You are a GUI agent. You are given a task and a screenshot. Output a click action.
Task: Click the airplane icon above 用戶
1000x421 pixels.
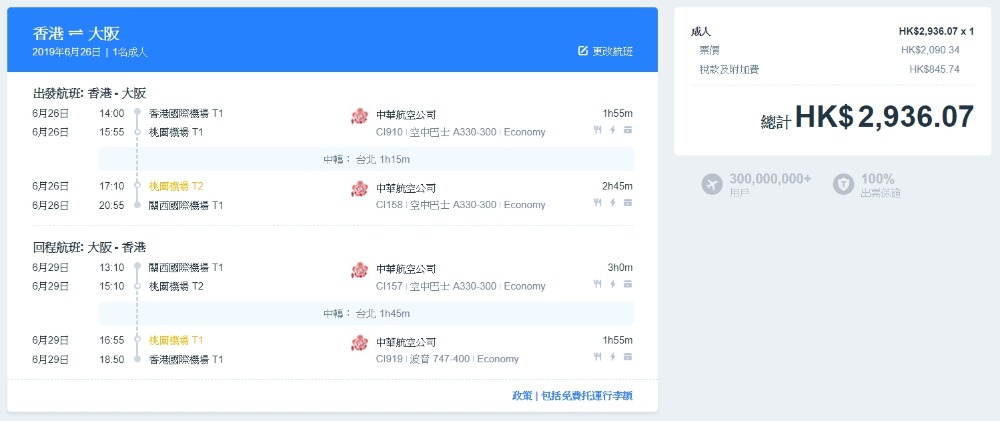(x=712, y=184)
